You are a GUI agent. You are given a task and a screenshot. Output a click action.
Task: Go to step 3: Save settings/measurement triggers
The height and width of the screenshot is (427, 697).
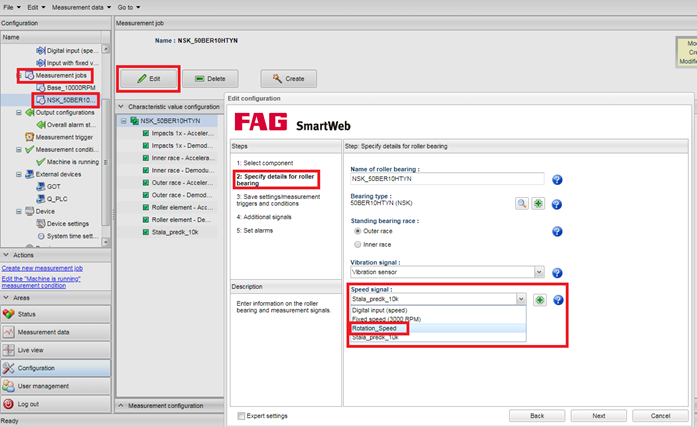(278, 200)
